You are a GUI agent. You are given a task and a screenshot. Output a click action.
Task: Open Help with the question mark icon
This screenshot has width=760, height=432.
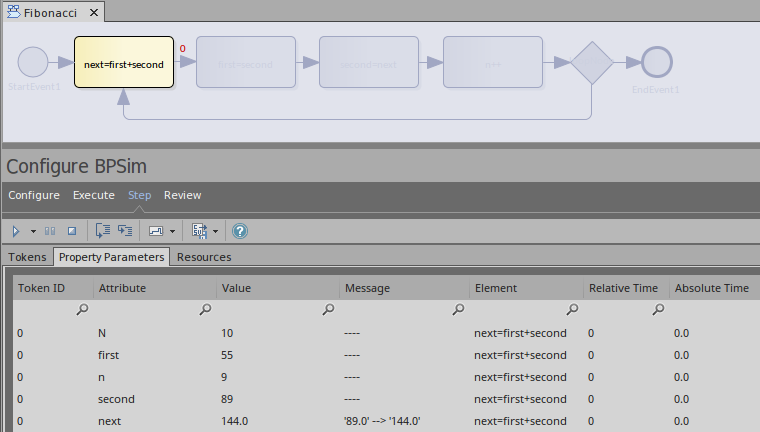pos(240,231)
